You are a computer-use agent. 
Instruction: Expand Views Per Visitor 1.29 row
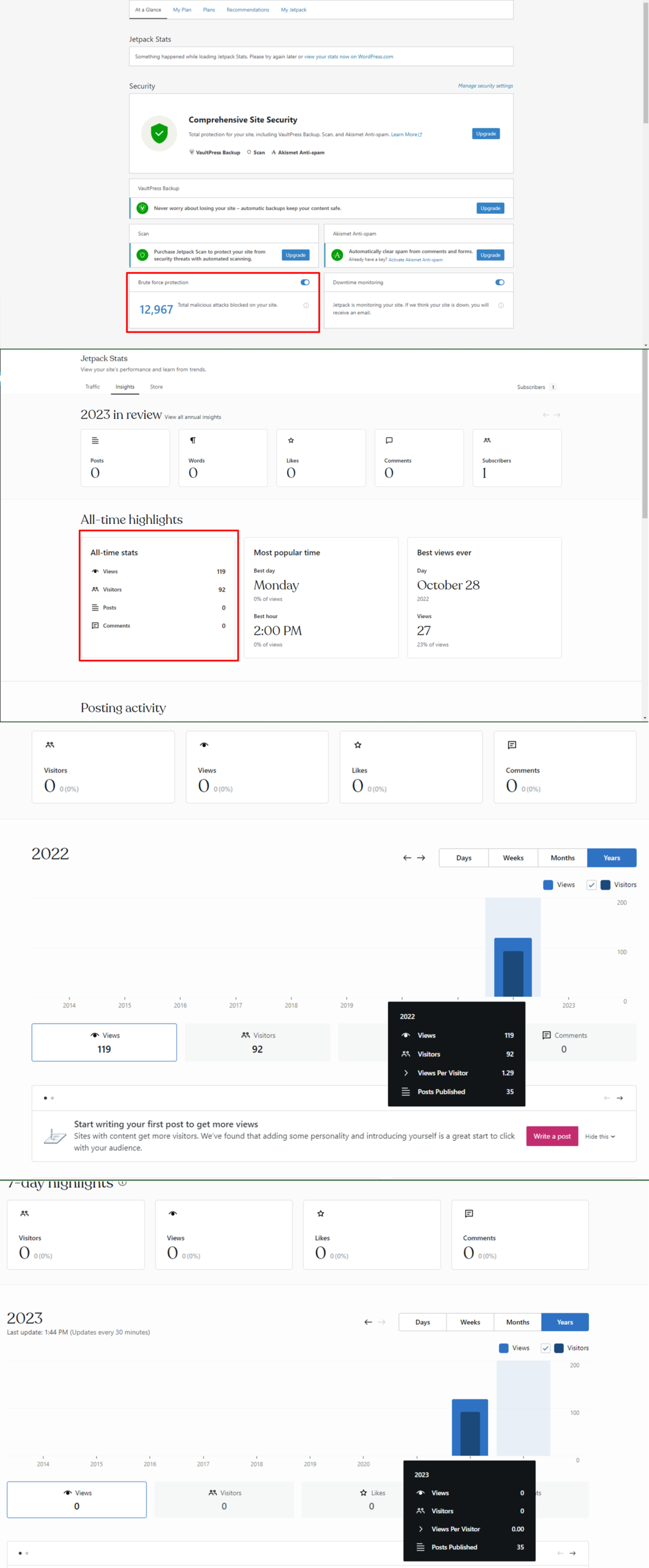click(x=457, y=1073)
